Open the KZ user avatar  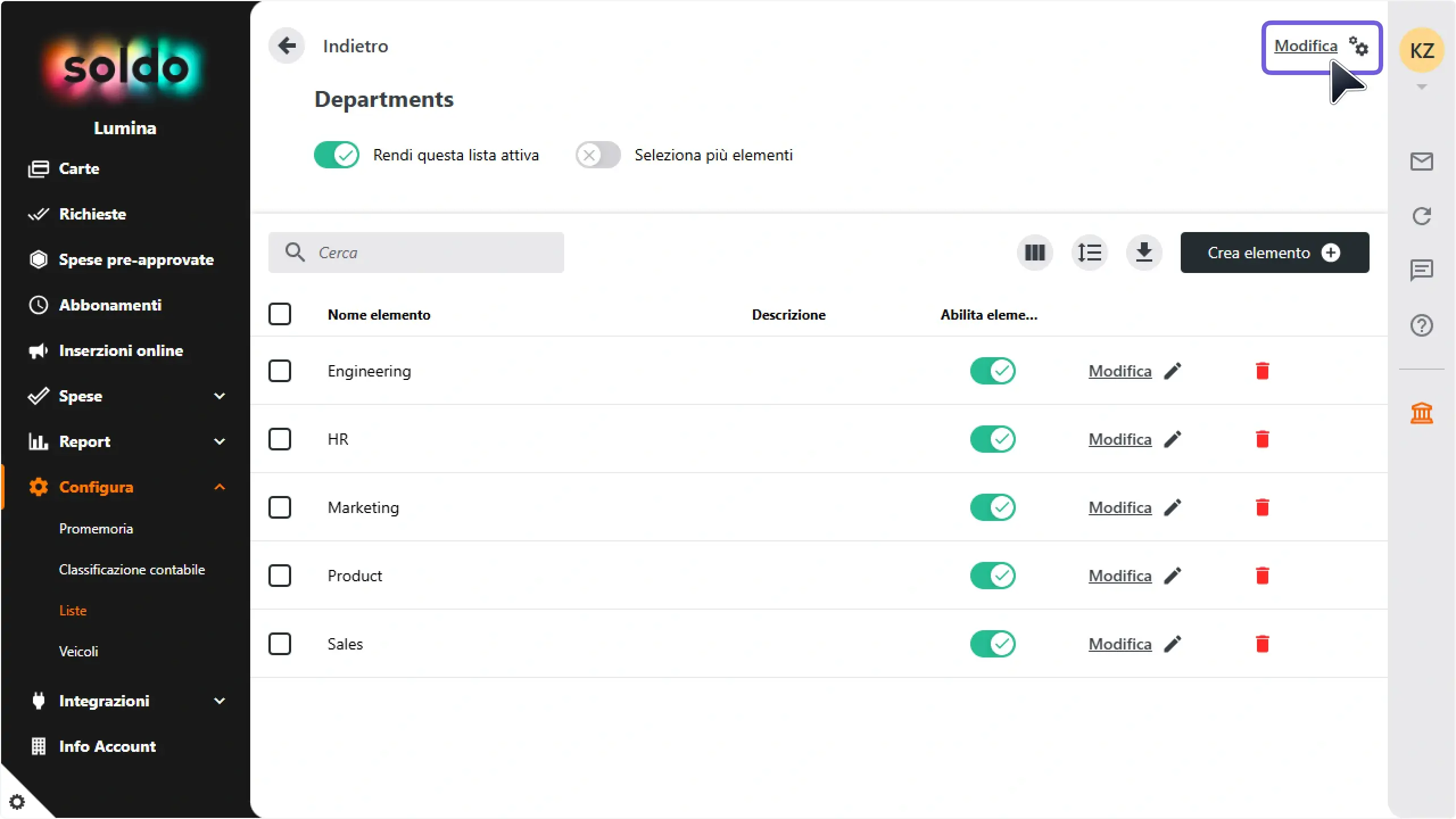pos(1421,51)
